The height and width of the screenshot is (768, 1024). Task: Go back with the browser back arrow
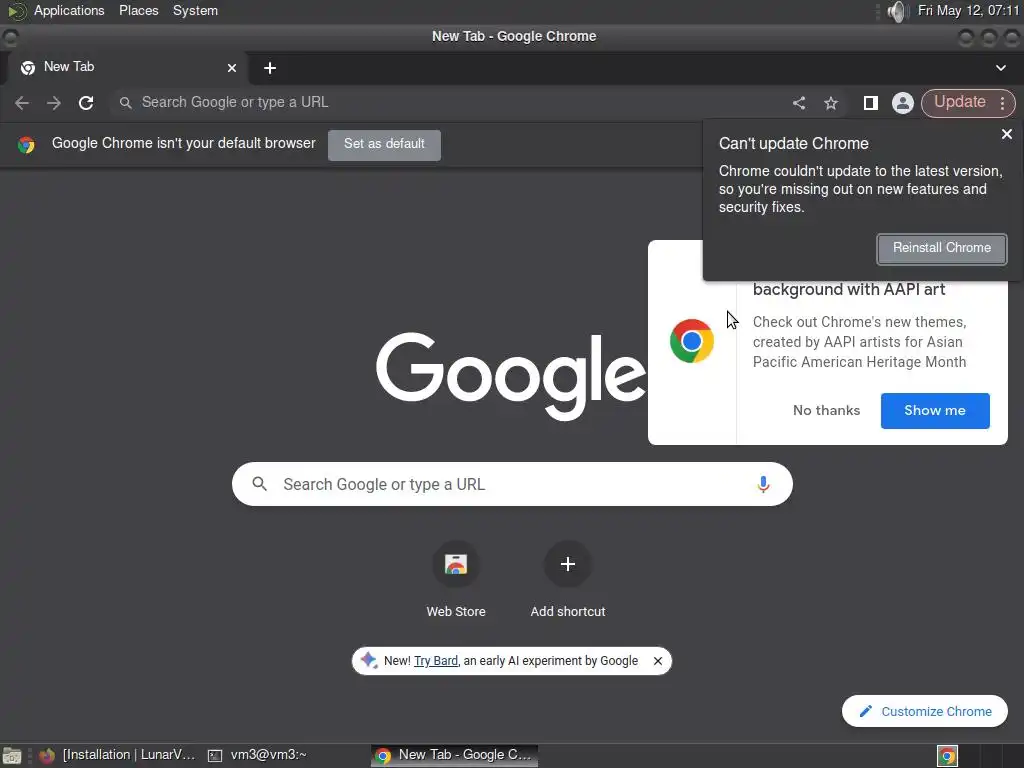(x=22, y=103)
